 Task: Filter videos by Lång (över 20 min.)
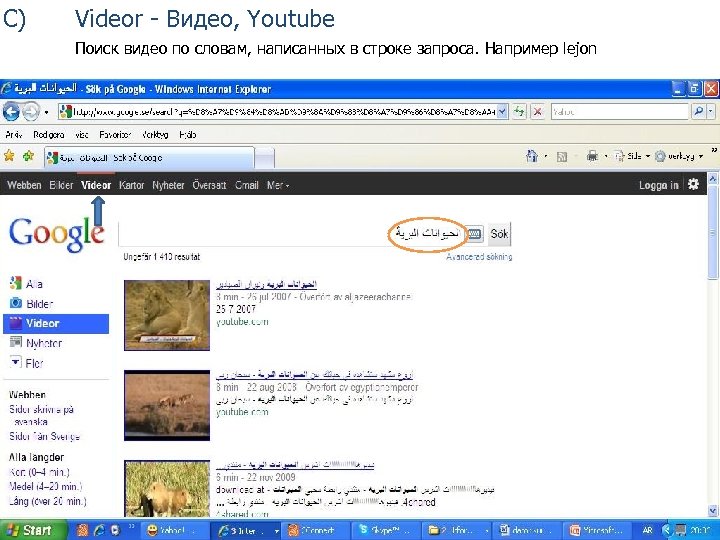(x=48, y=501)
